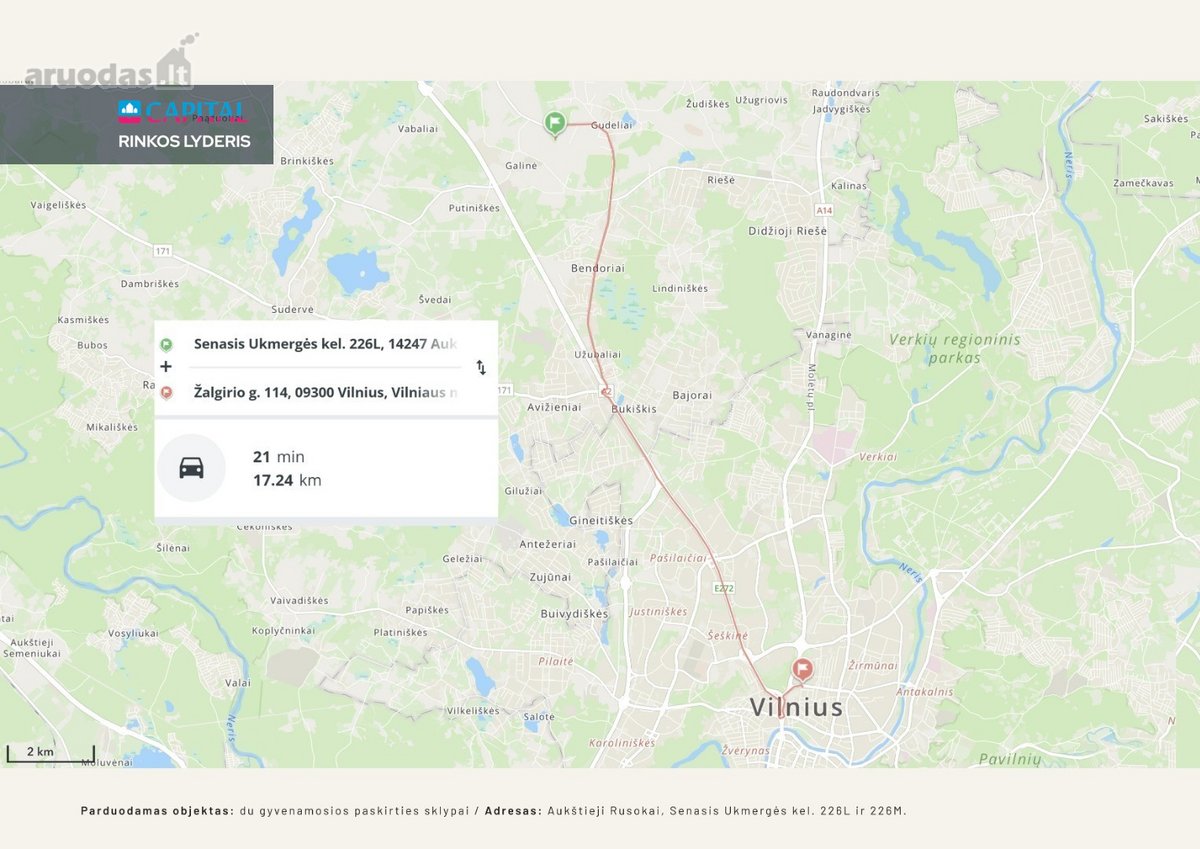Edit the destination field Žalgirio g. 114

click(x=326, y=392)
